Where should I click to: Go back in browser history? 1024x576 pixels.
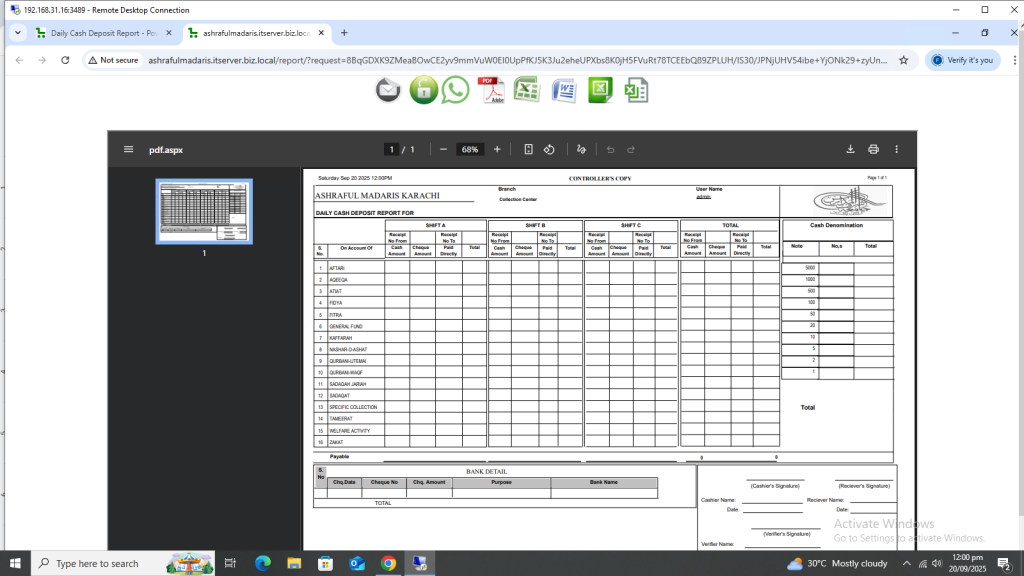[x=20, y=60]
